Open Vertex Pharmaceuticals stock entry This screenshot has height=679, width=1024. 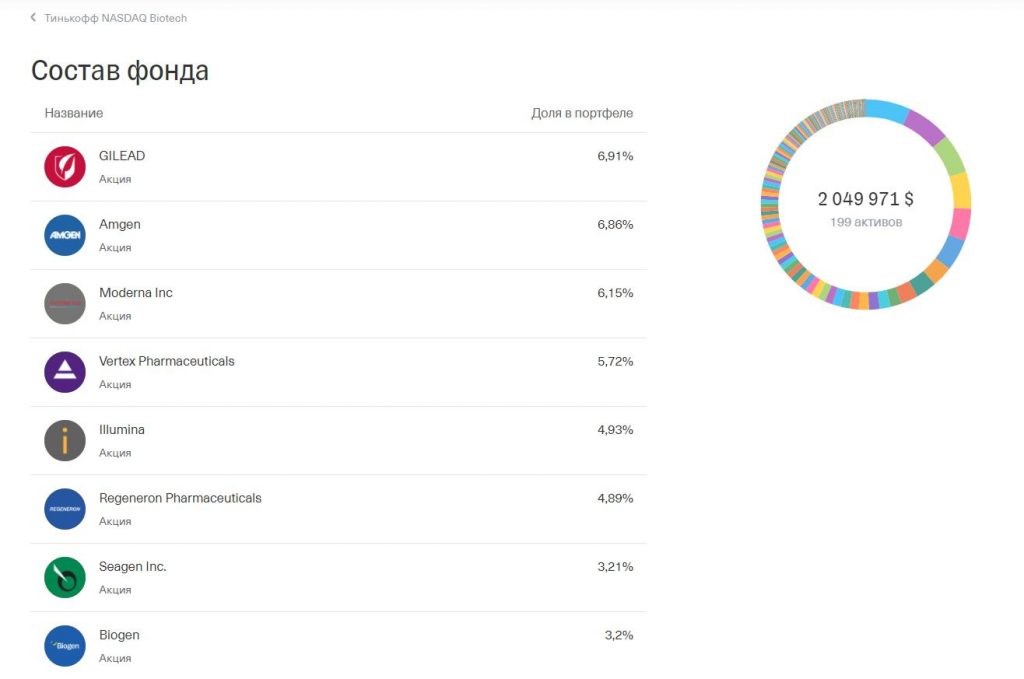[x=167, y=361]
